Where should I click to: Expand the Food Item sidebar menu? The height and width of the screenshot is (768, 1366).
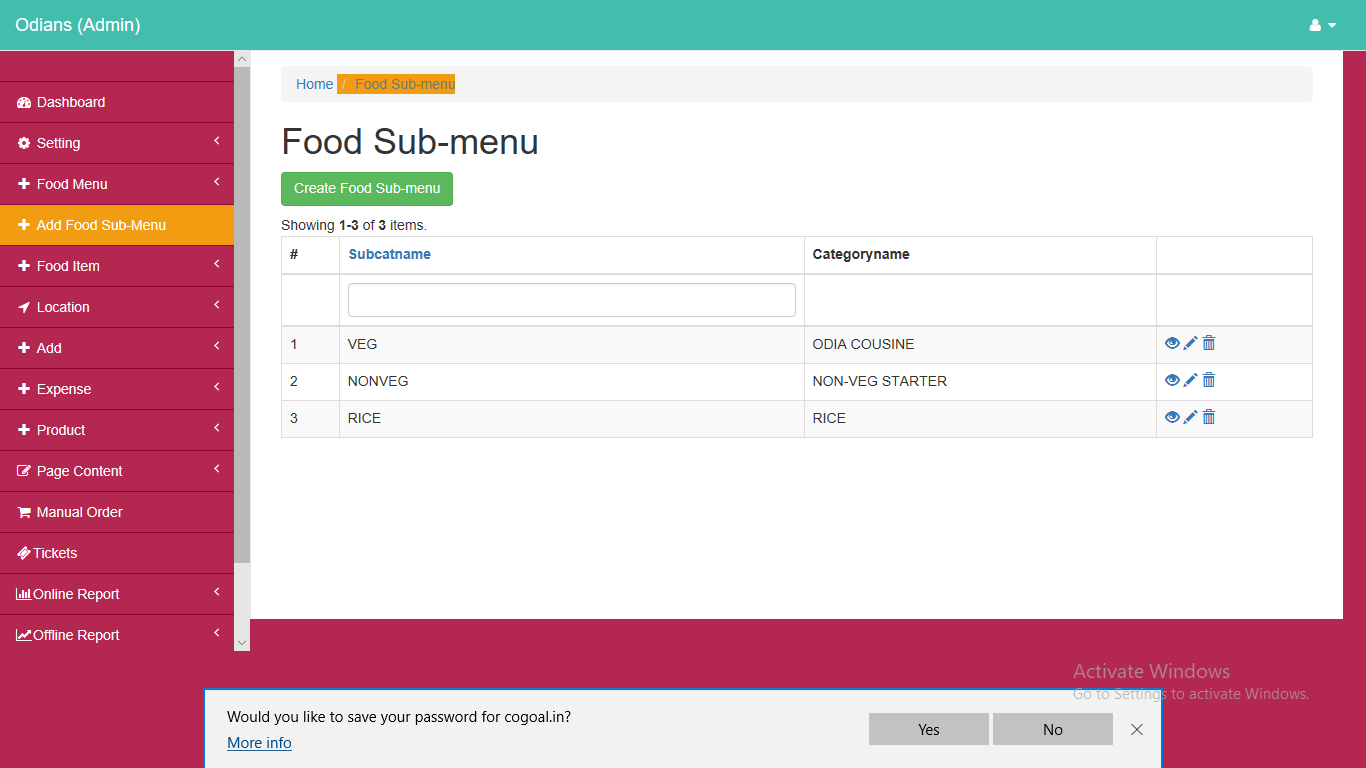[x=116, y=266]
